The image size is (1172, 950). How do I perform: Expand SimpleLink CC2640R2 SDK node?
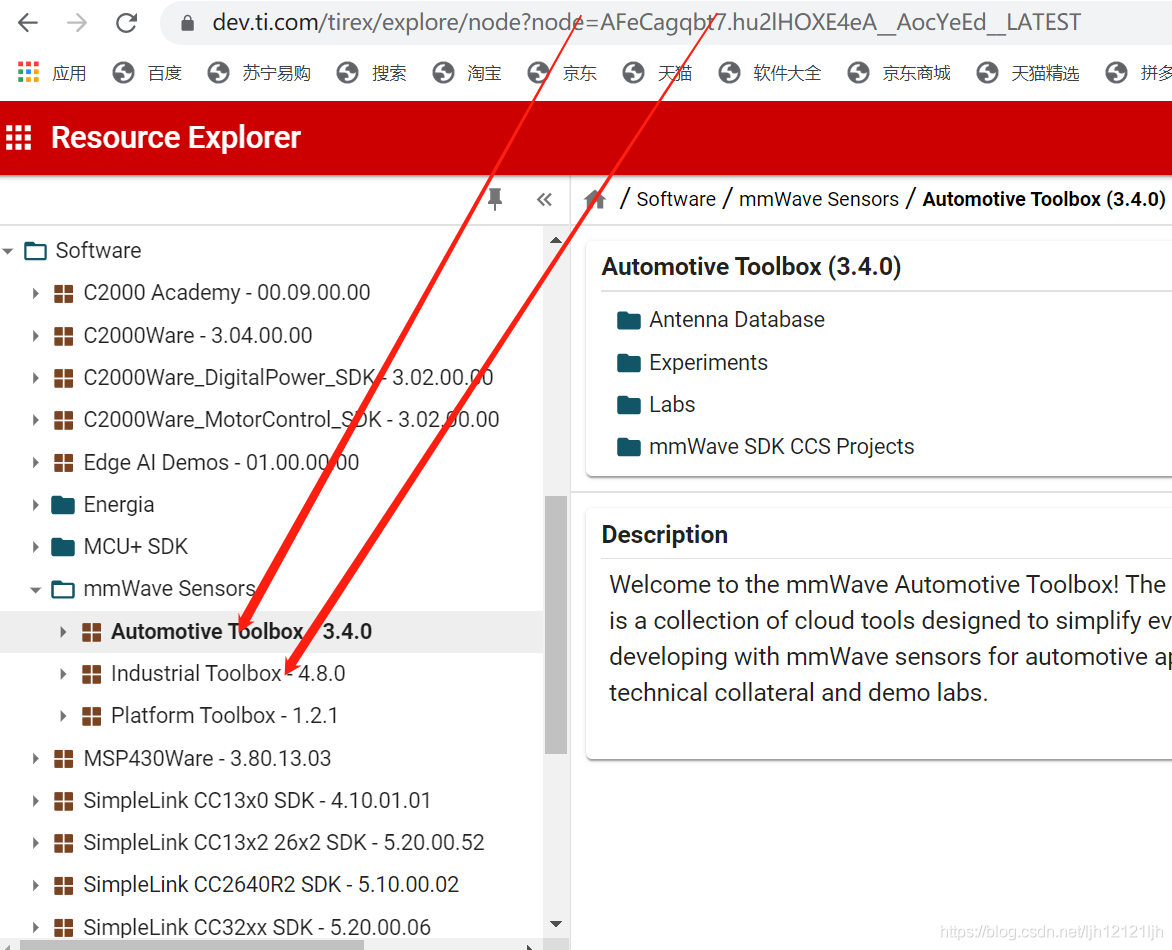click(x=35, y=885)
